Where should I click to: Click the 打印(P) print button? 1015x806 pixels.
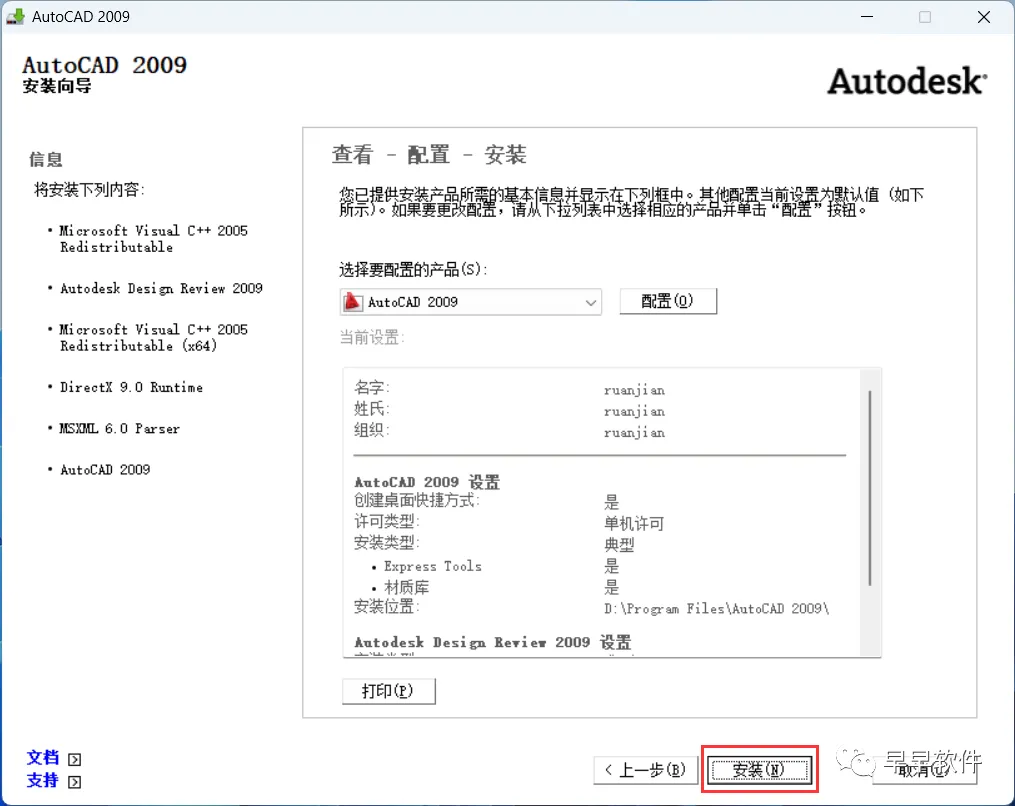tap(388, 691)
